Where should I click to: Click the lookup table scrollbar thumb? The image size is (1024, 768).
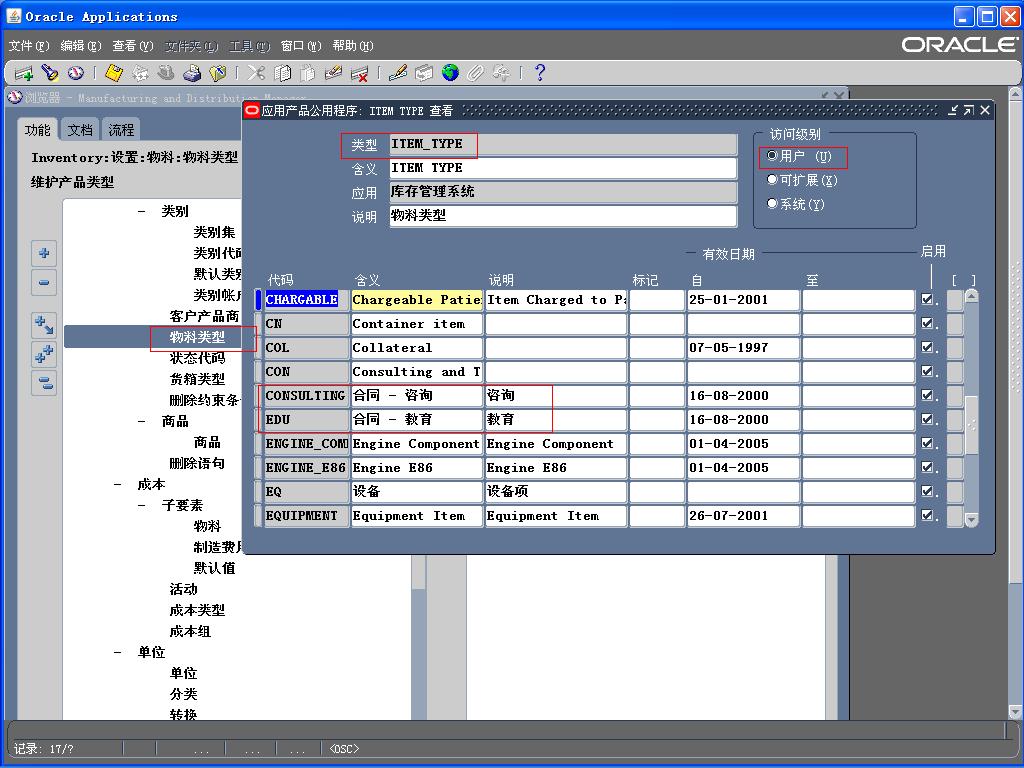click(x=972, y=425)
